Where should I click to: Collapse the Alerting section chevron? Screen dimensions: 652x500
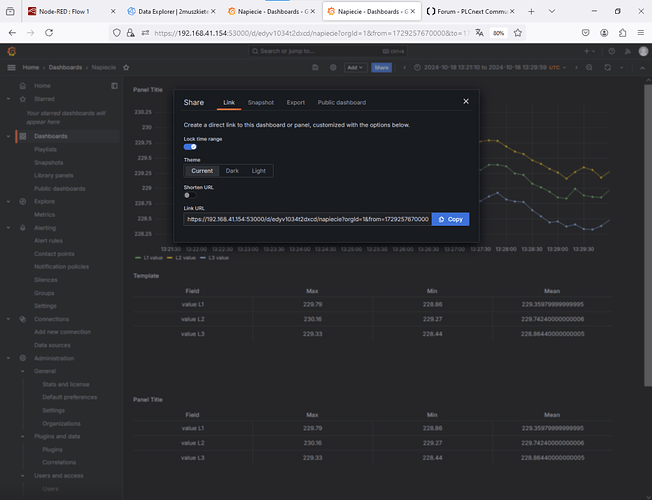(x=10, y=227)
